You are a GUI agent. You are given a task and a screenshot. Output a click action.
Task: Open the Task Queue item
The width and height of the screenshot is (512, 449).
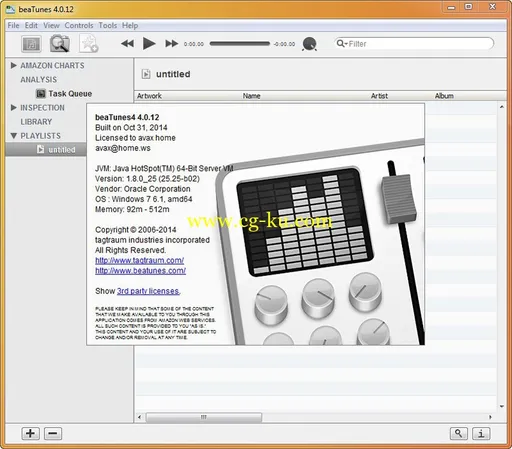tap(70, 94)
